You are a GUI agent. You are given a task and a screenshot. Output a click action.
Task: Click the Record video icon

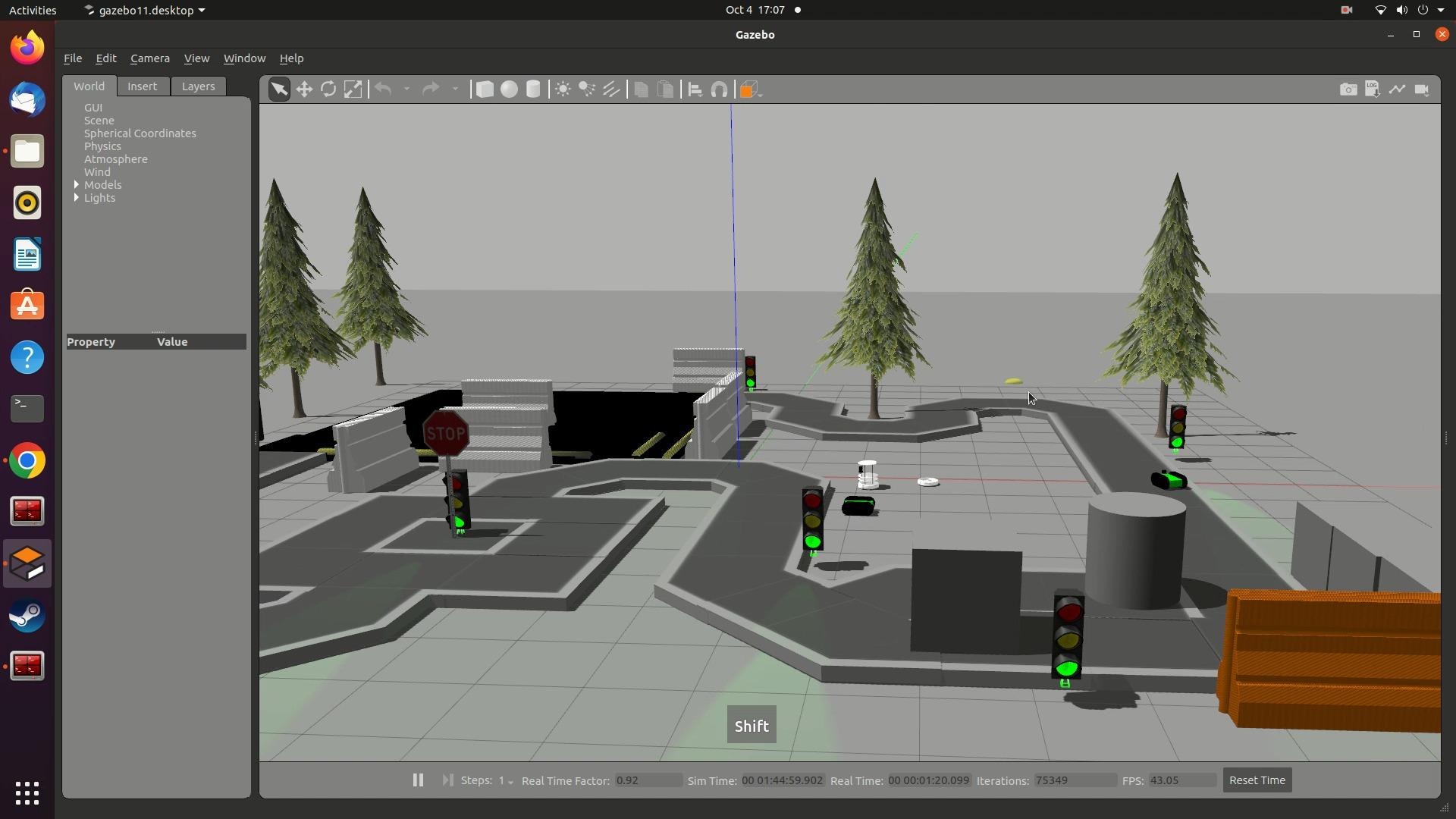coord(1422,89)
